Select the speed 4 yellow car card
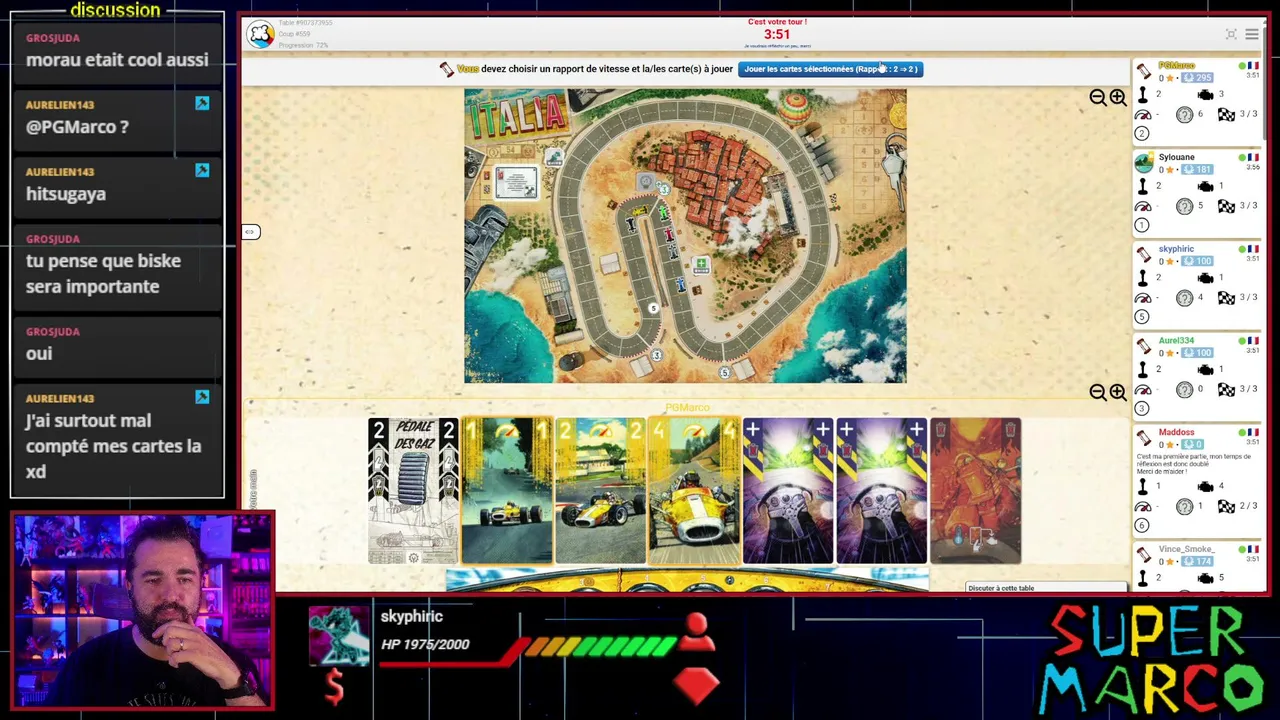Image resolution: width=1280 pixels, height=720 pixels. coord(694,491)
